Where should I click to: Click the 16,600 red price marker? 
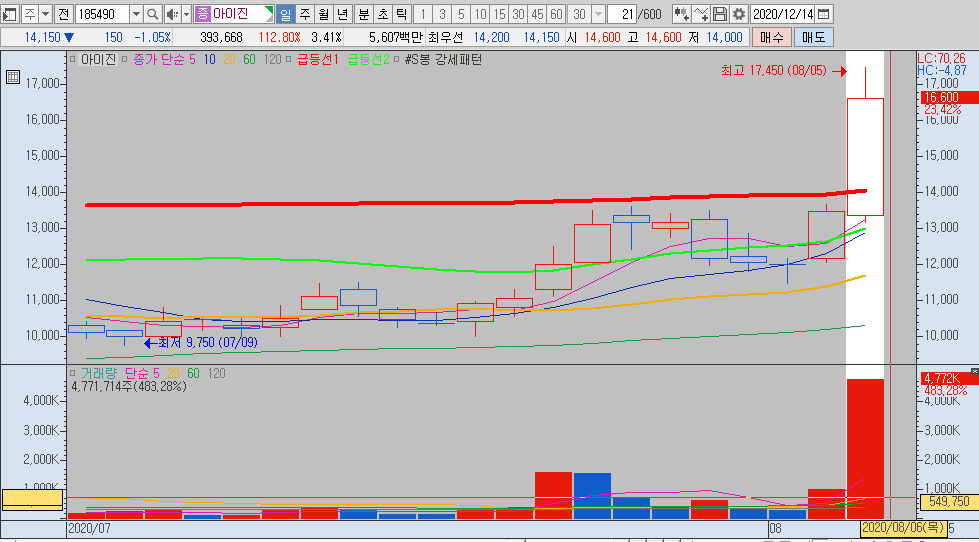coord(948,97)
